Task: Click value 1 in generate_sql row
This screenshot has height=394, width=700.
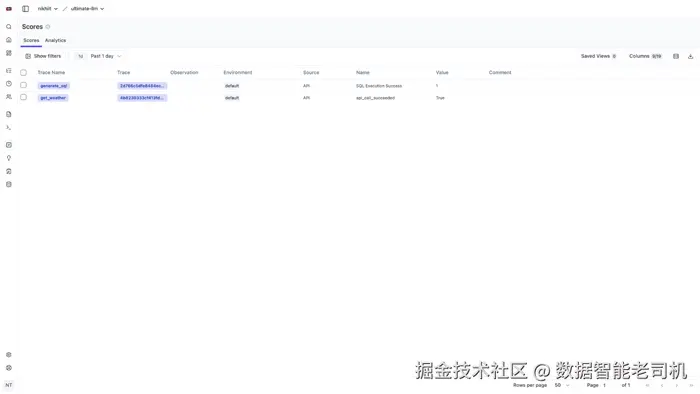Action: click(x=437, y=86)
